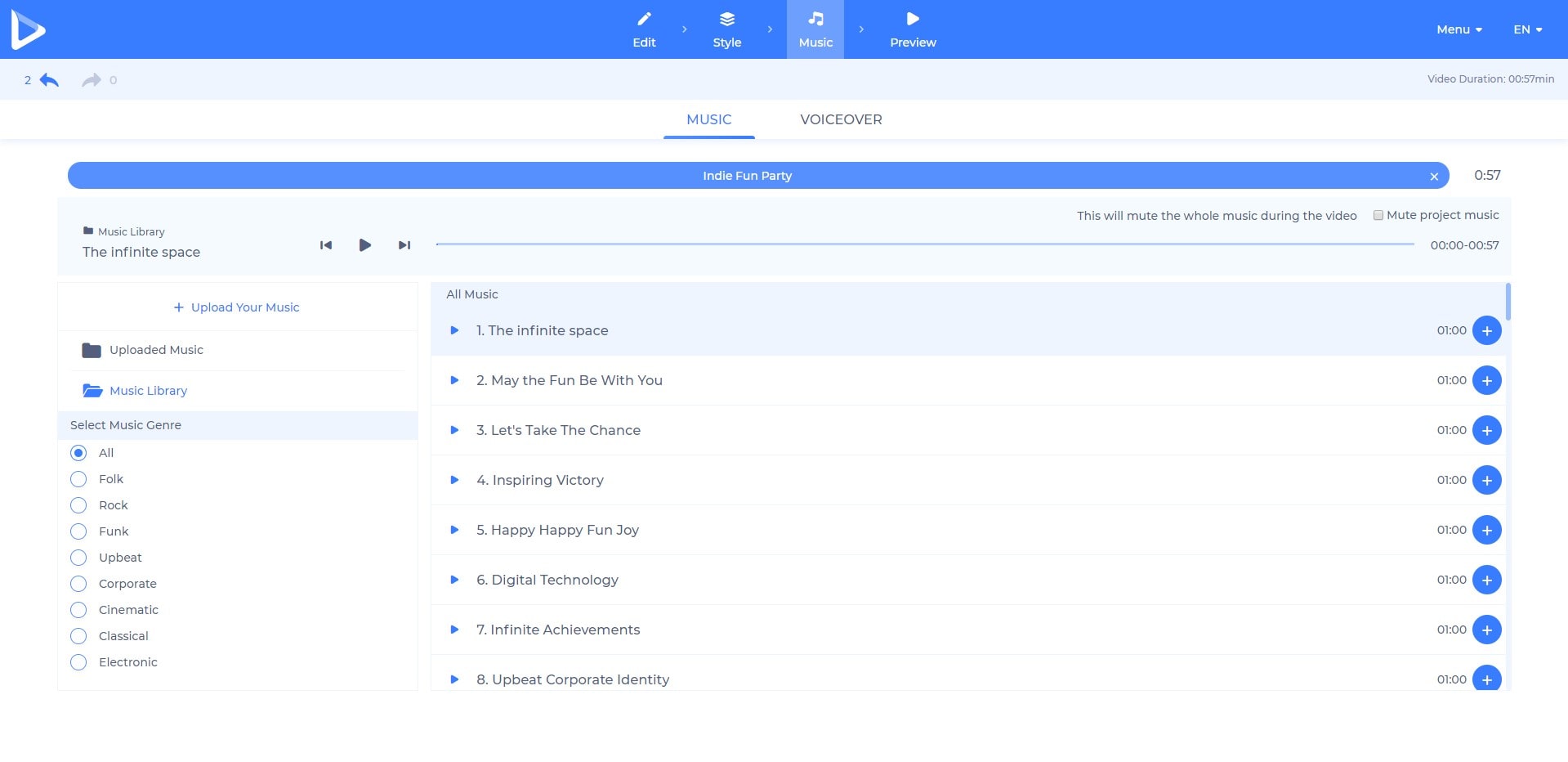Remove Indie Fun Party track with X
1568x762 pixels.
point(1433,177)
